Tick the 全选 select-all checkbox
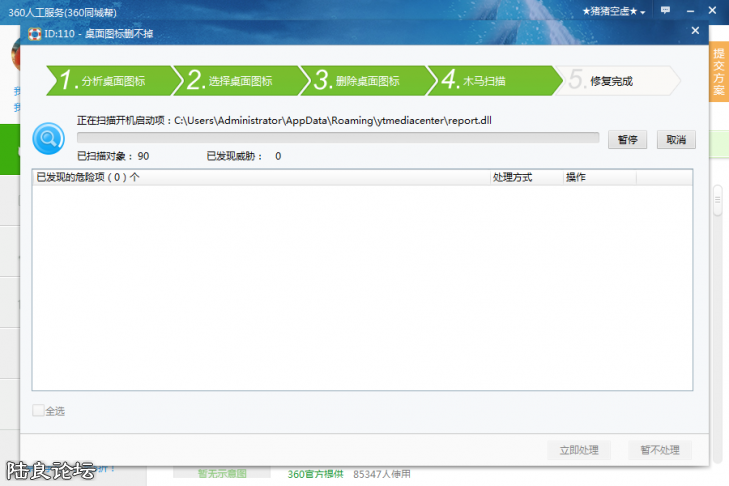729x486 pixels. 38,411
